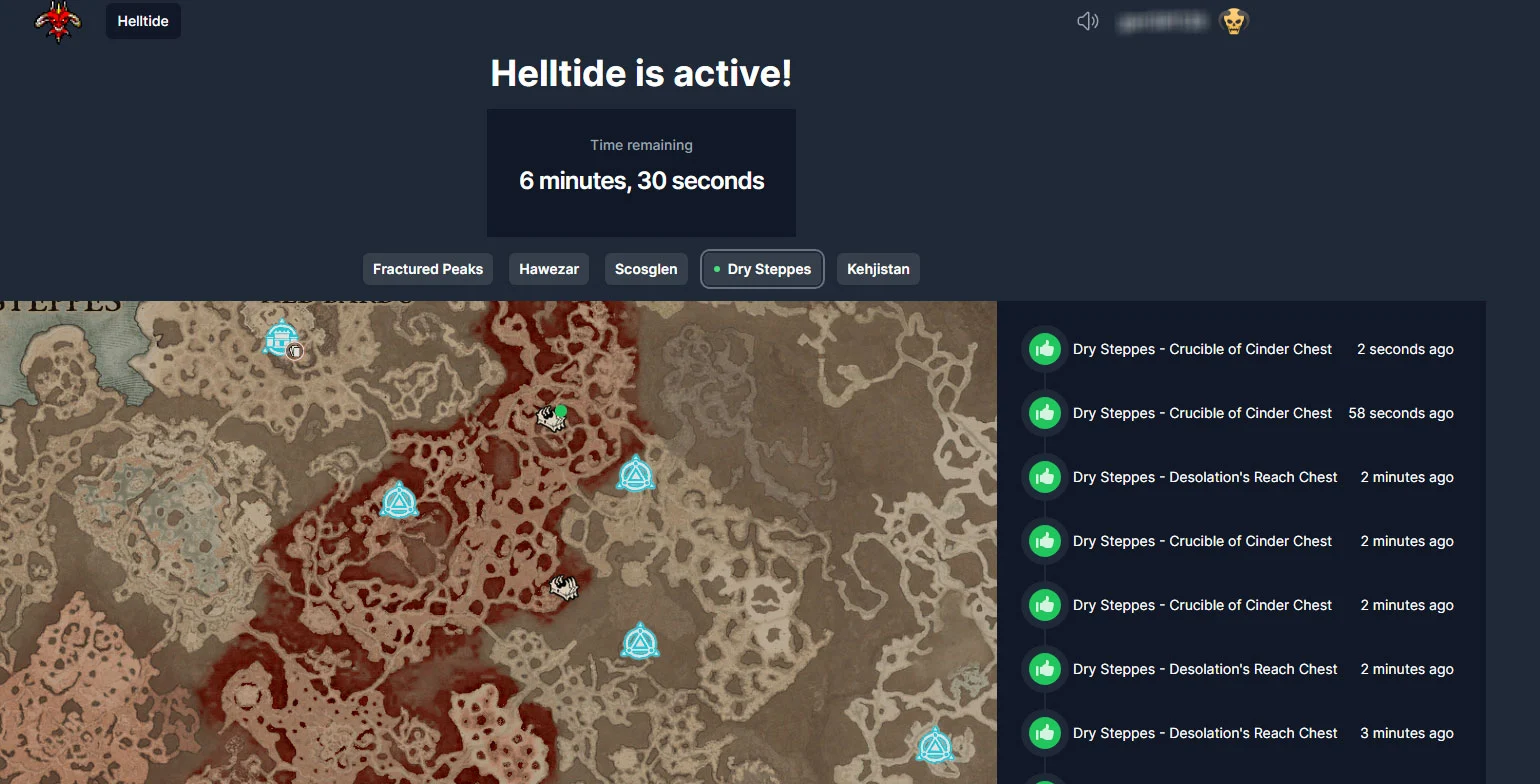The image size is (1540, 784).
Task: Switch to the Hawezar map
Action: coord(549,269)
